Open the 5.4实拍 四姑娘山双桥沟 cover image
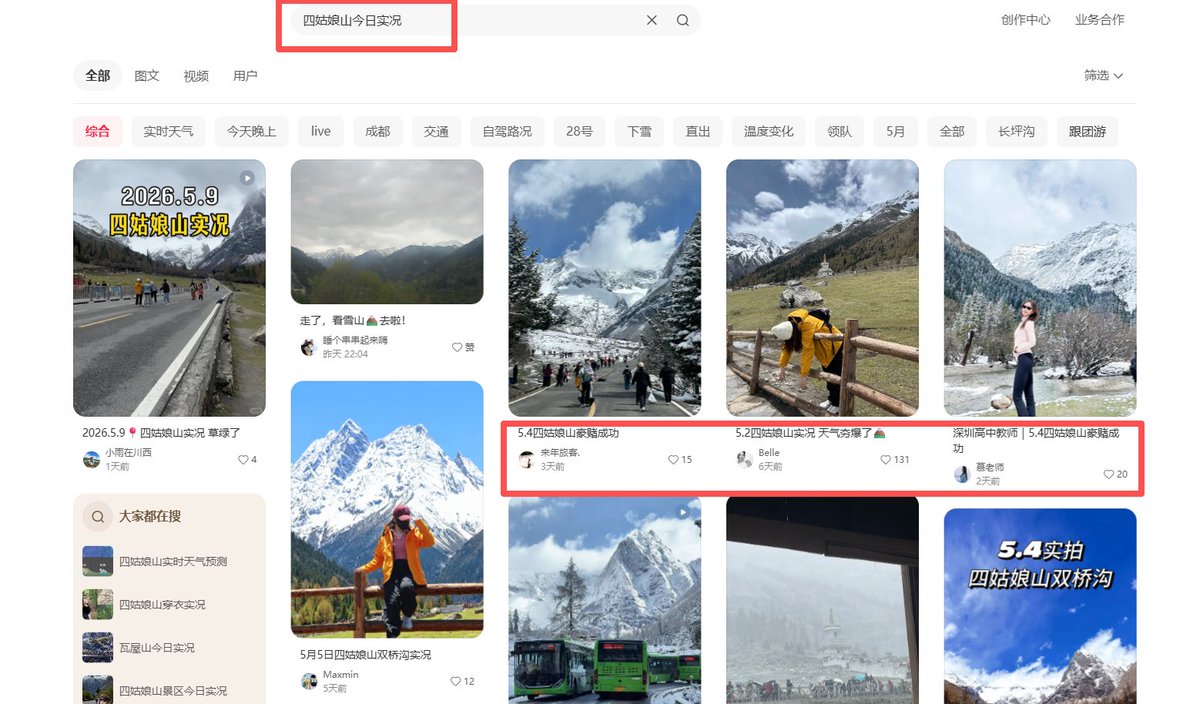 pyautogui.click(x=1040, y=606)
